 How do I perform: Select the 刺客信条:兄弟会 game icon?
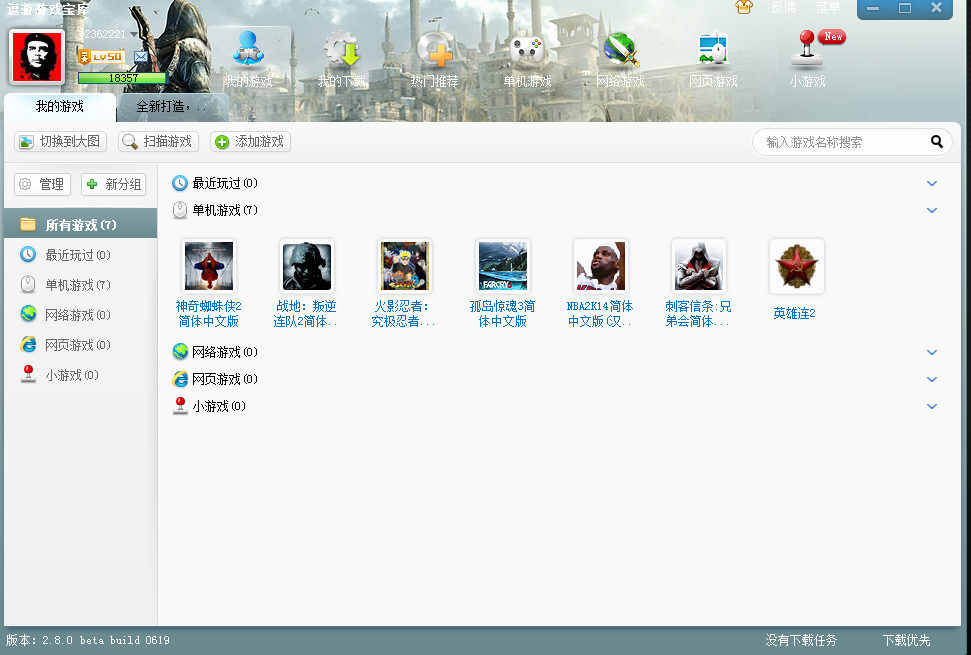point(698,266)
